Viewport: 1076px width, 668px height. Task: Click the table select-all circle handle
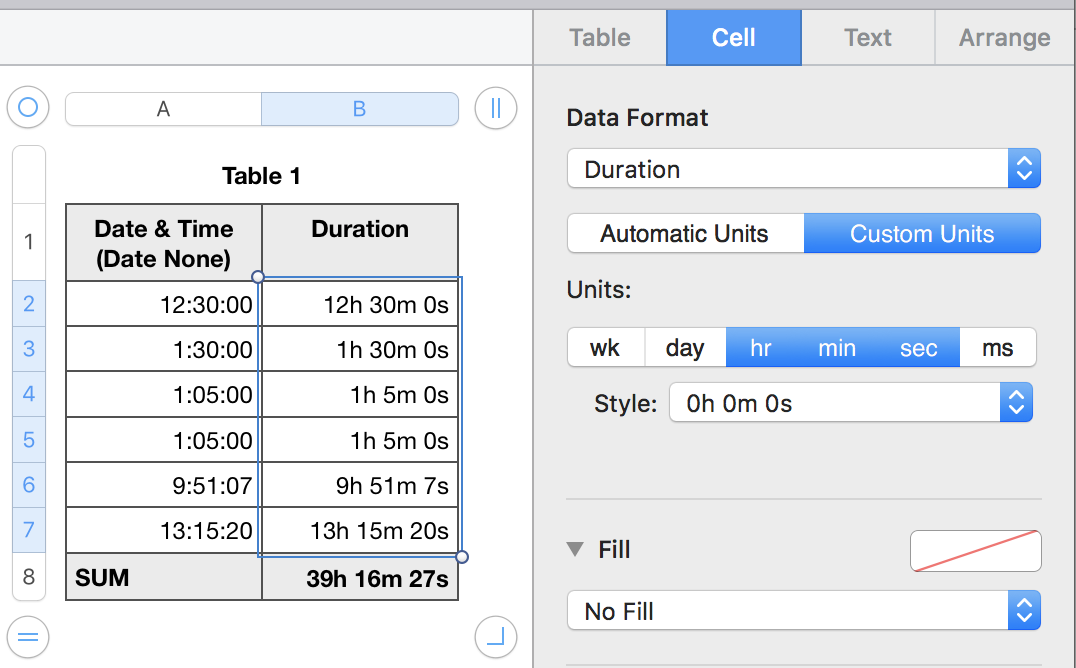[28, 107]
